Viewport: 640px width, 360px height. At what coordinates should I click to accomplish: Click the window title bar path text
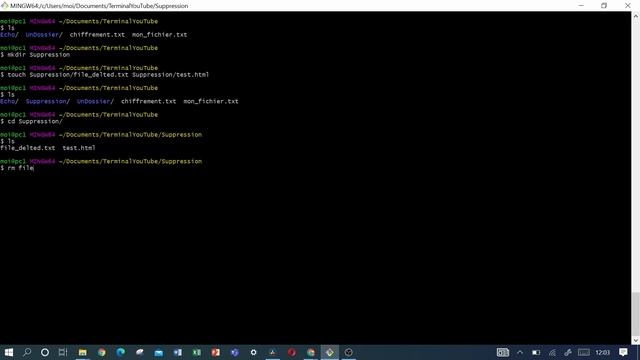99,6
